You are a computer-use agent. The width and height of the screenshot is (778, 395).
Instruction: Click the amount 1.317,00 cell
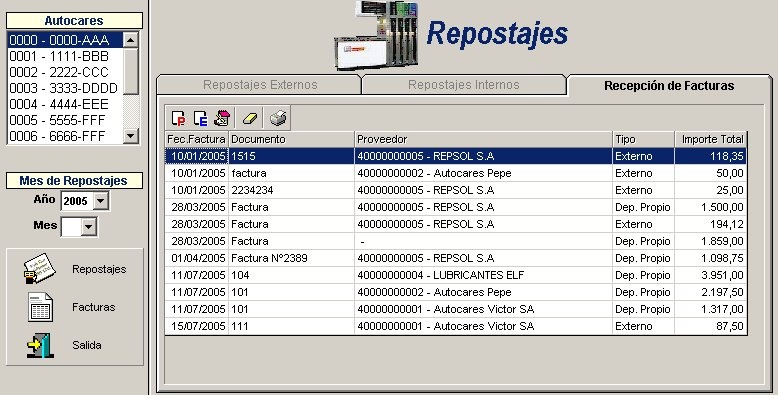point(711,309)
